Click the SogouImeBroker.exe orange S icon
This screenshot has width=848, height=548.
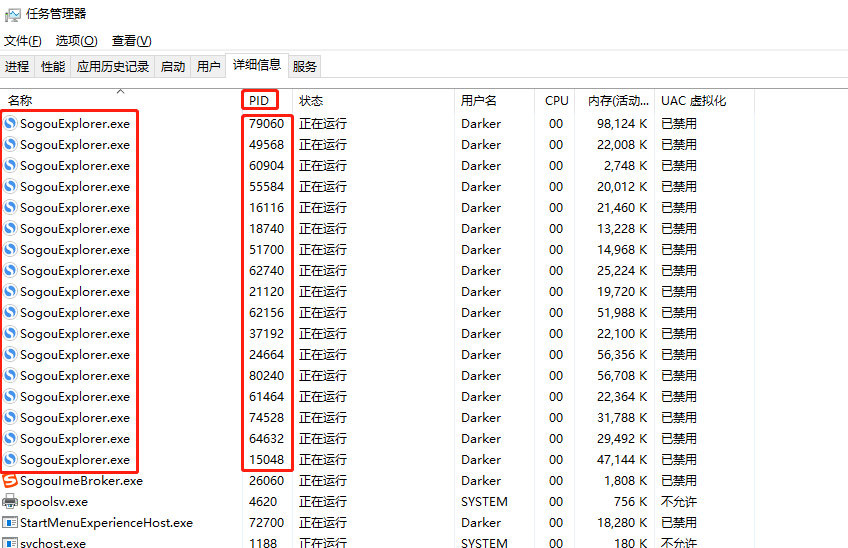(10, 480)
